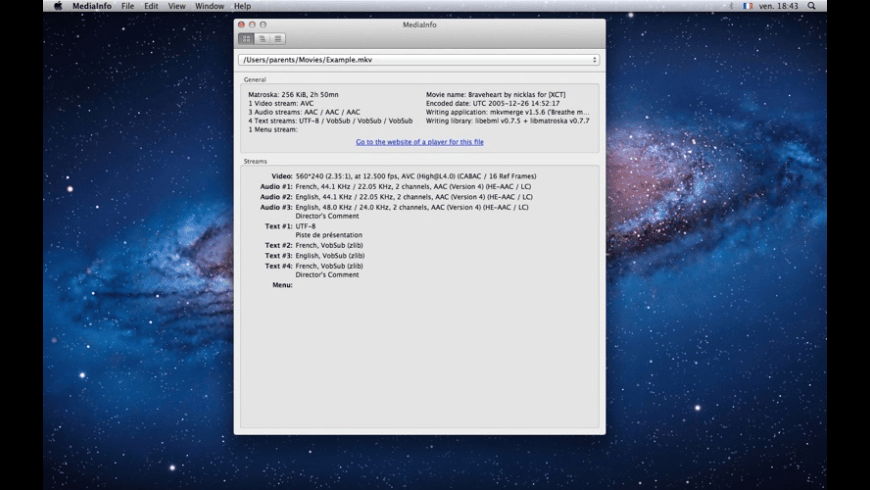
Task: Click the 'Menu:' stream label
Action: (282, 285)
